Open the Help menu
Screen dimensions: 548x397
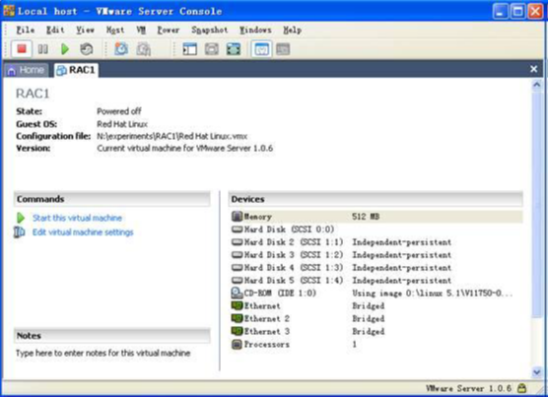292,30
